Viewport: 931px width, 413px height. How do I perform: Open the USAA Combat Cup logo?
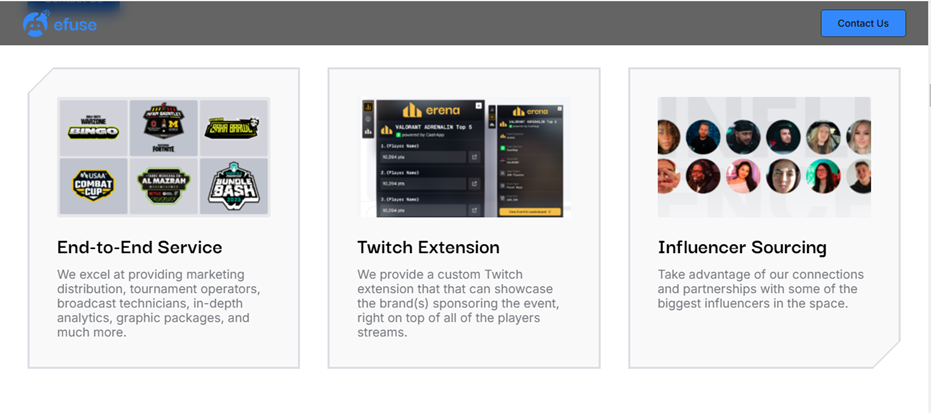tap(93, 186)
